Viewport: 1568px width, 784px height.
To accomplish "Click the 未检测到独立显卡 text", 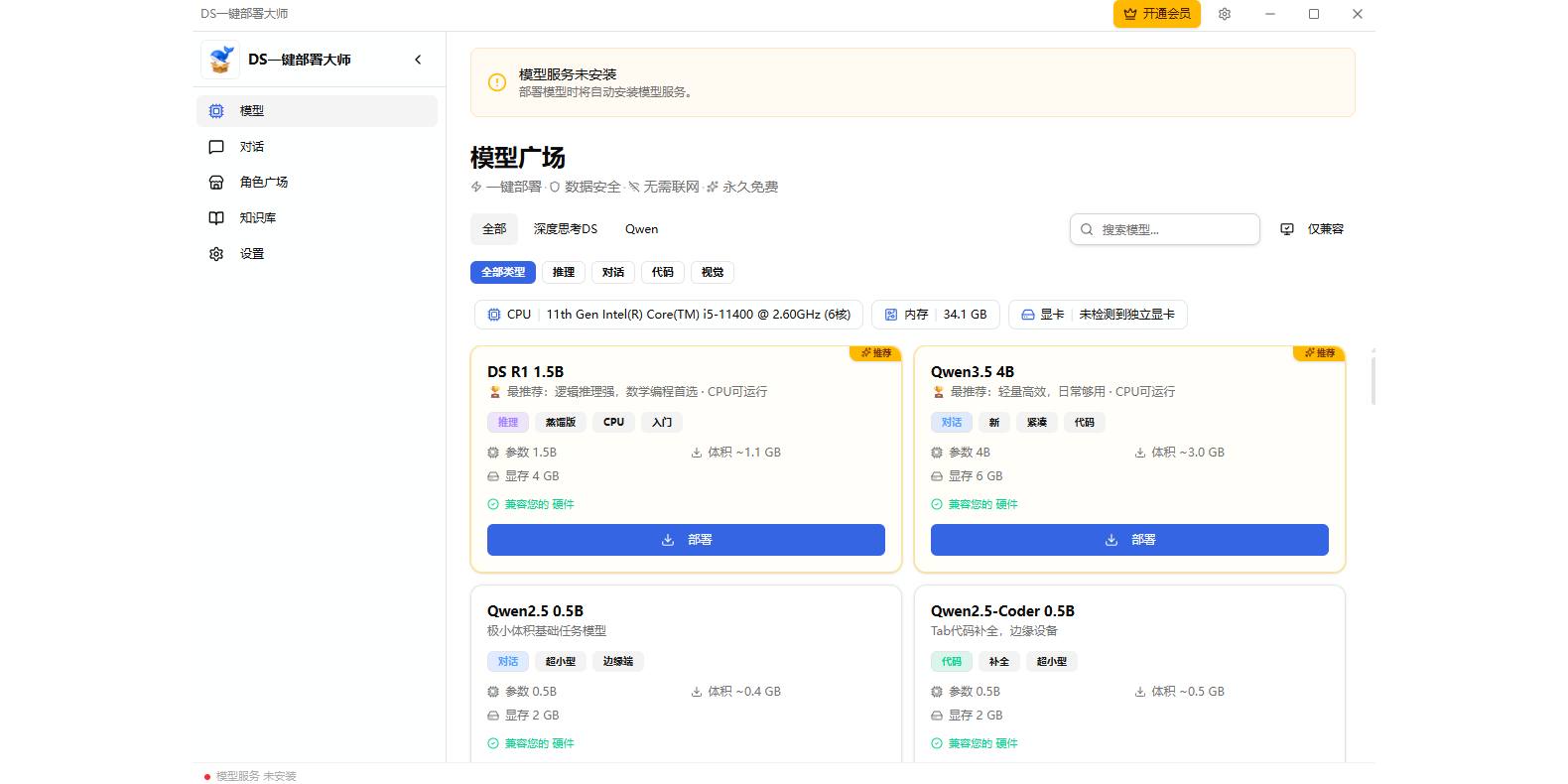I will point(1126,315).
